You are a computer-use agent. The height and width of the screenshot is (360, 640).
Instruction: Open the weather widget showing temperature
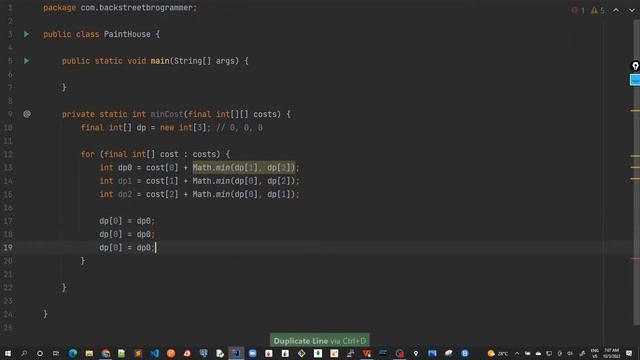pos(498,353)
